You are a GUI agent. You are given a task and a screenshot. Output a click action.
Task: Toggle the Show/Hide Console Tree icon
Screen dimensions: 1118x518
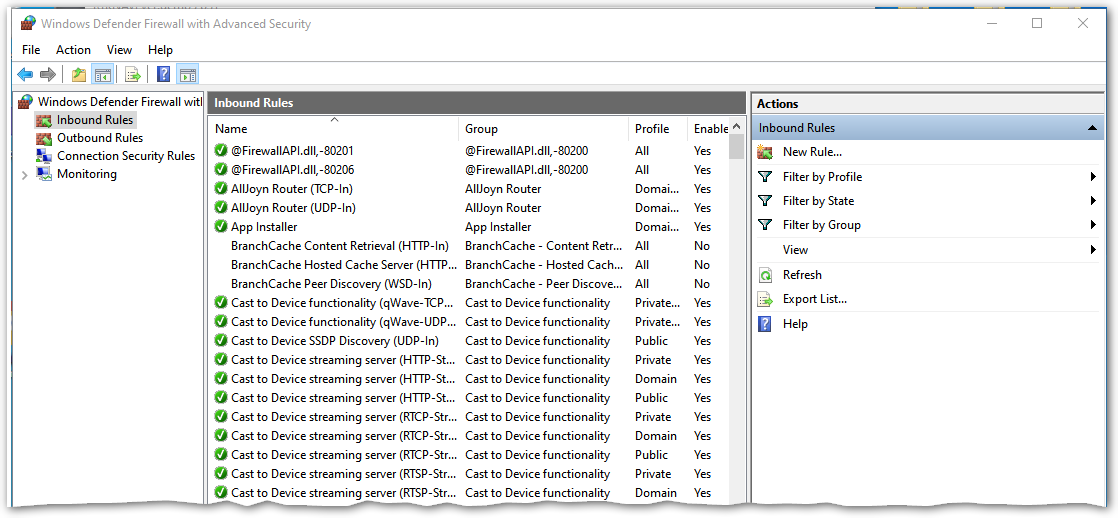click(103, 73)
